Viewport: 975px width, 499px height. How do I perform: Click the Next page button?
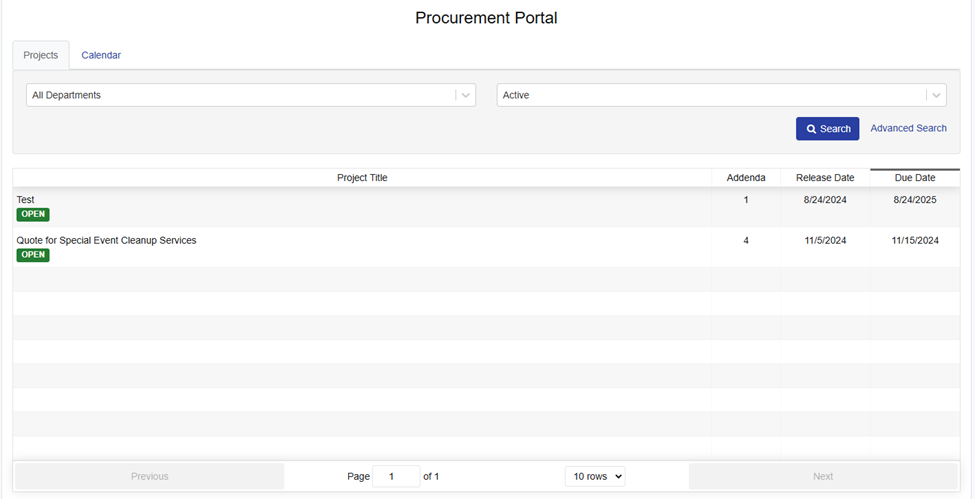pos(823,477)
